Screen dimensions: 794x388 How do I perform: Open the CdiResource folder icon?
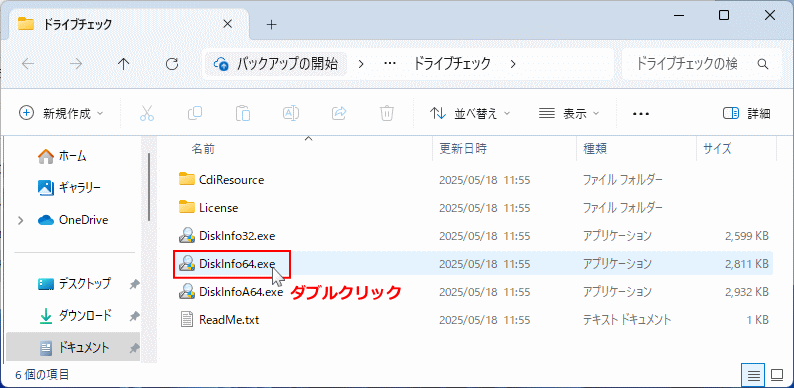click(x=187, y=179)
